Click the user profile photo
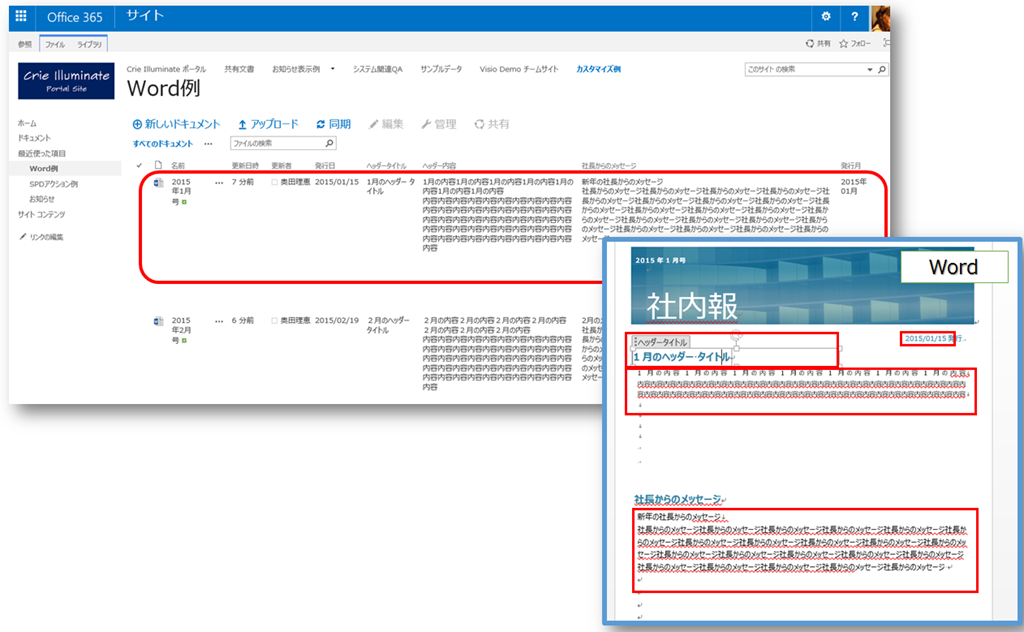 pos(882,17)
